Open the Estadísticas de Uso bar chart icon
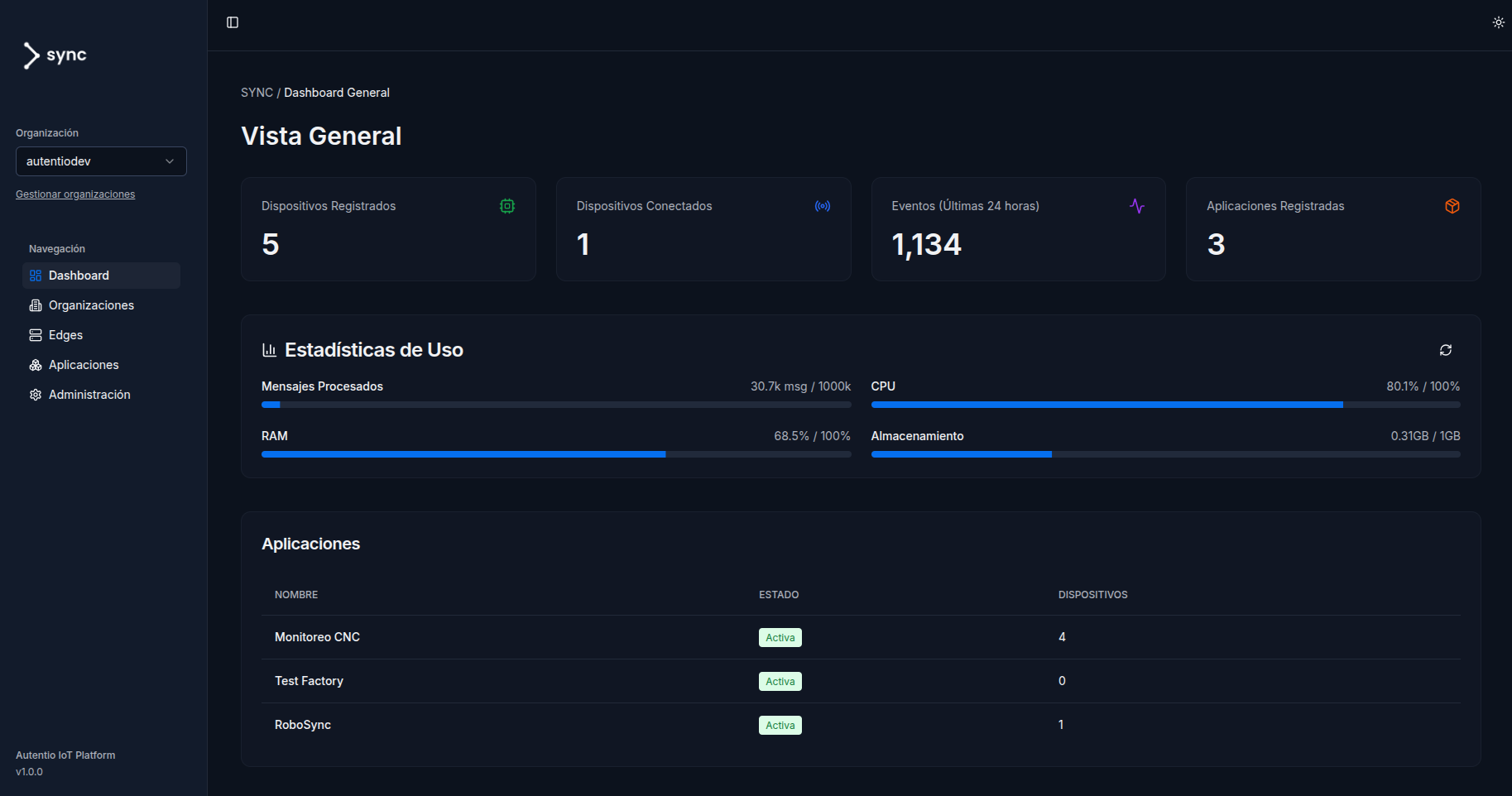The height and width of the screenshot is (796, 1512). pos(269,349)
